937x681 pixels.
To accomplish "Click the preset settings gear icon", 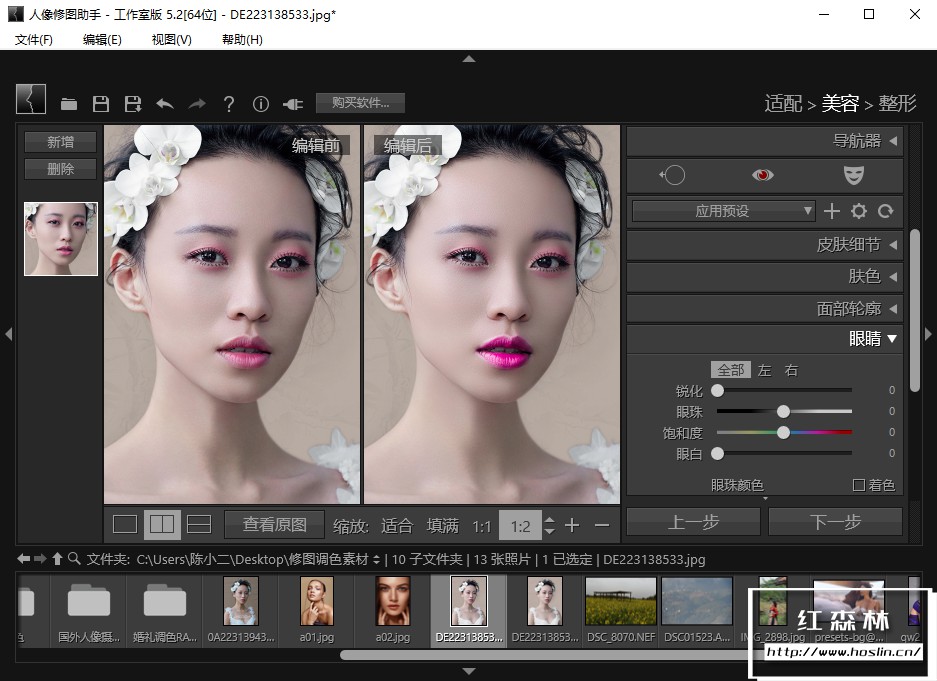I will click(858, 211).
